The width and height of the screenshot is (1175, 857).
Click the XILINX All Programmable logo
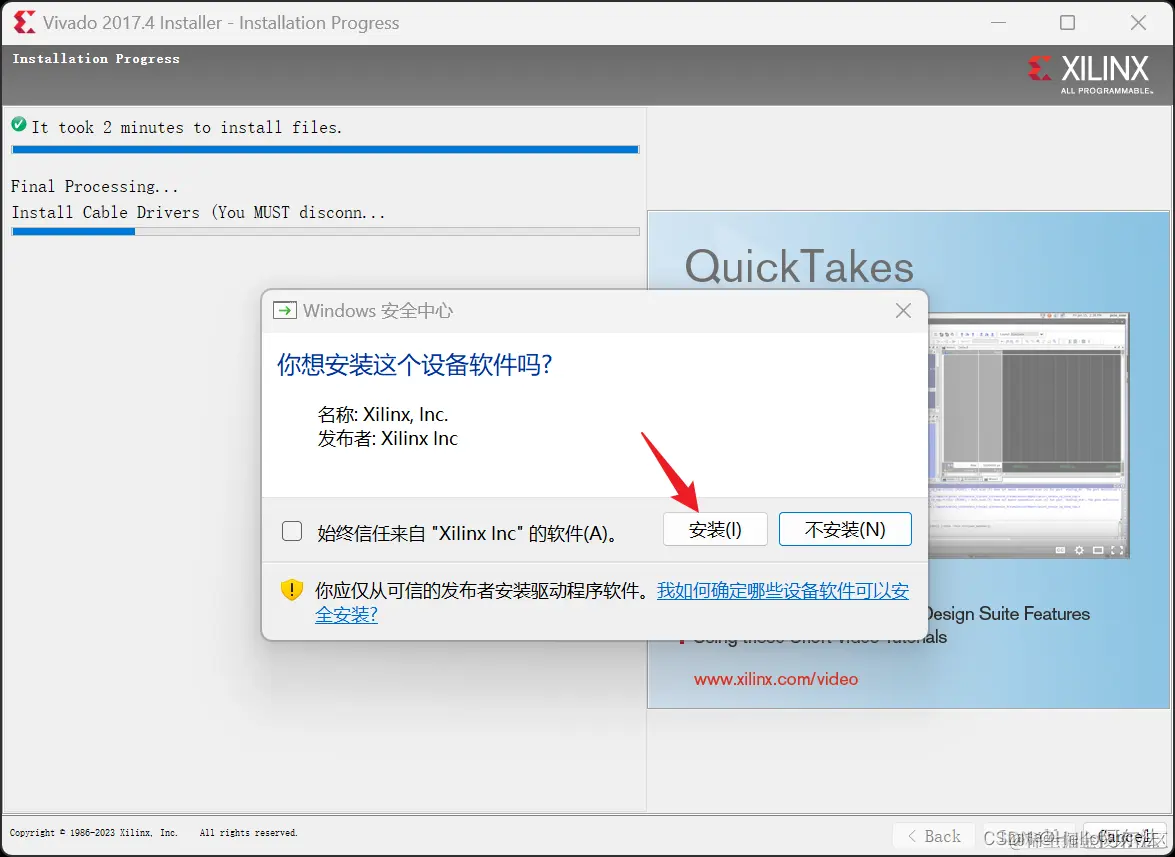point(1090,73)
